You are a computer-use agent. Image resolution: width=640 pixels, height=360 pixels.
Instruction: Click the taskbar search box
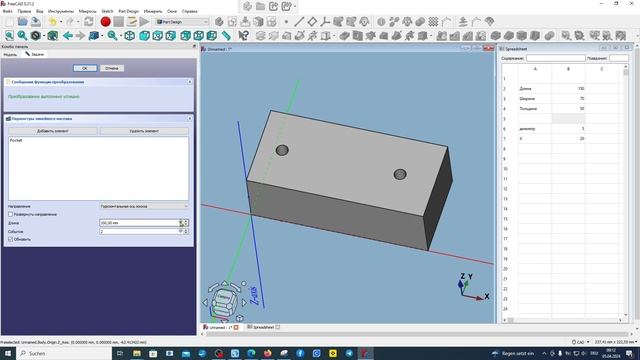click(x=64, y=353)
